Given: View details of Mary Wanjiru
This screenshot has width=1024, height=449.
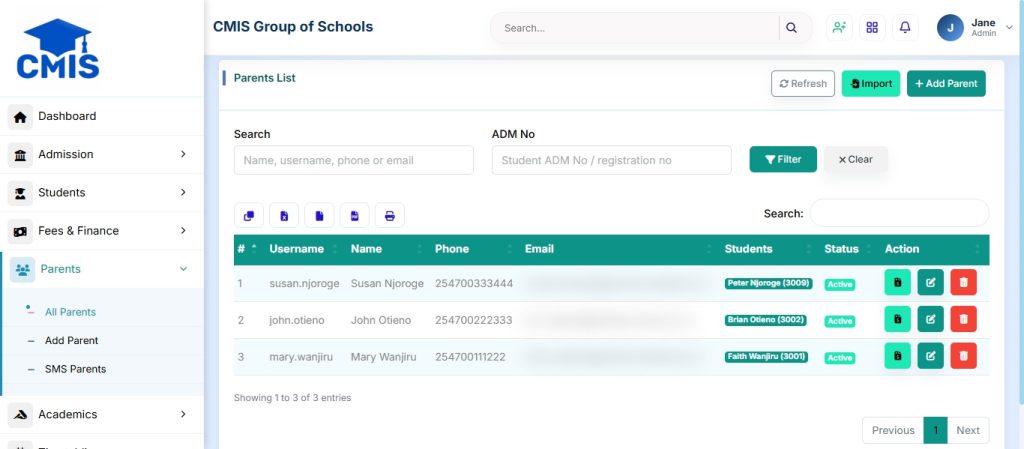Looking at the screenshot, I should click(897, 356).
